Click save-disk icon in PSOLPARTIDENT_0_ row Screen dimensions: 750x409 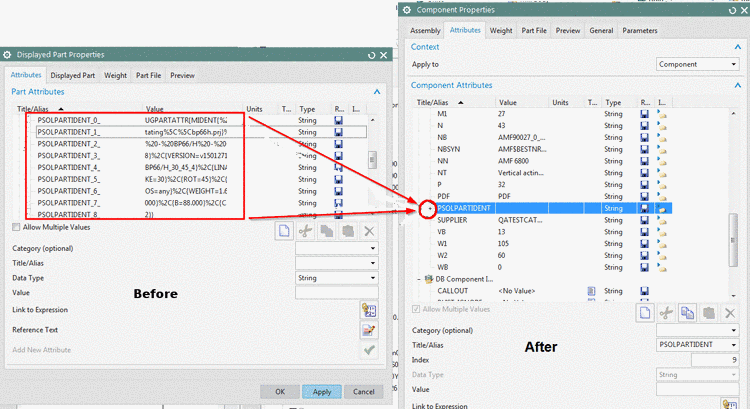(339, 121)
